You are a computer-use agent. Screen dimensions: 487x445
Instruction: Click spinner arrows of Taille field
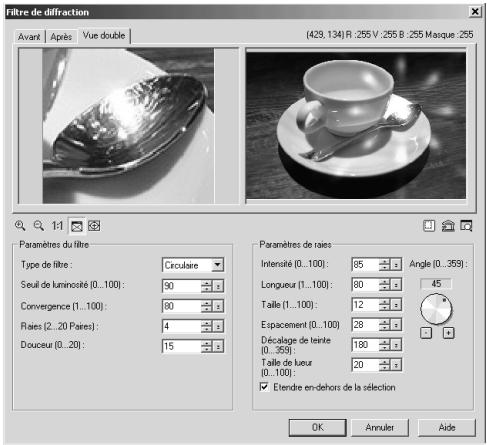385,305
